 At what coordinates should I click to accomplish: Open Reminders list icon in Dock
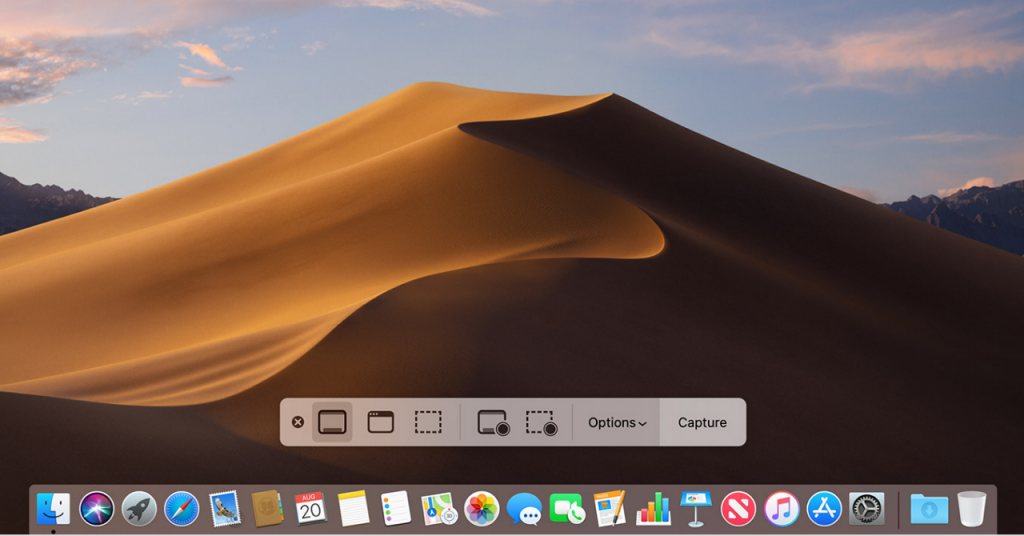tap(396, 508)
